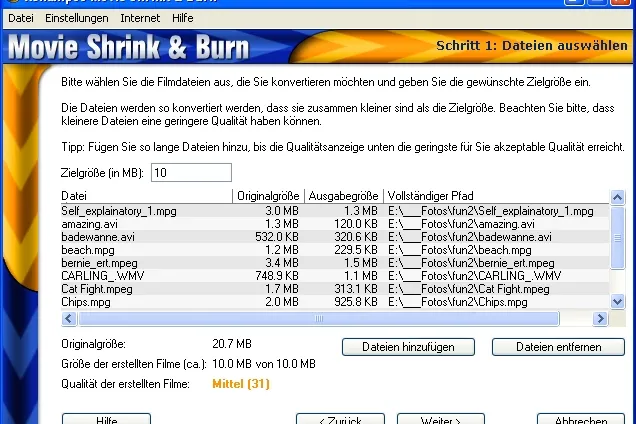
Task: Click the horizontal scroll-right arrow
Action: [x=600, y=319]
